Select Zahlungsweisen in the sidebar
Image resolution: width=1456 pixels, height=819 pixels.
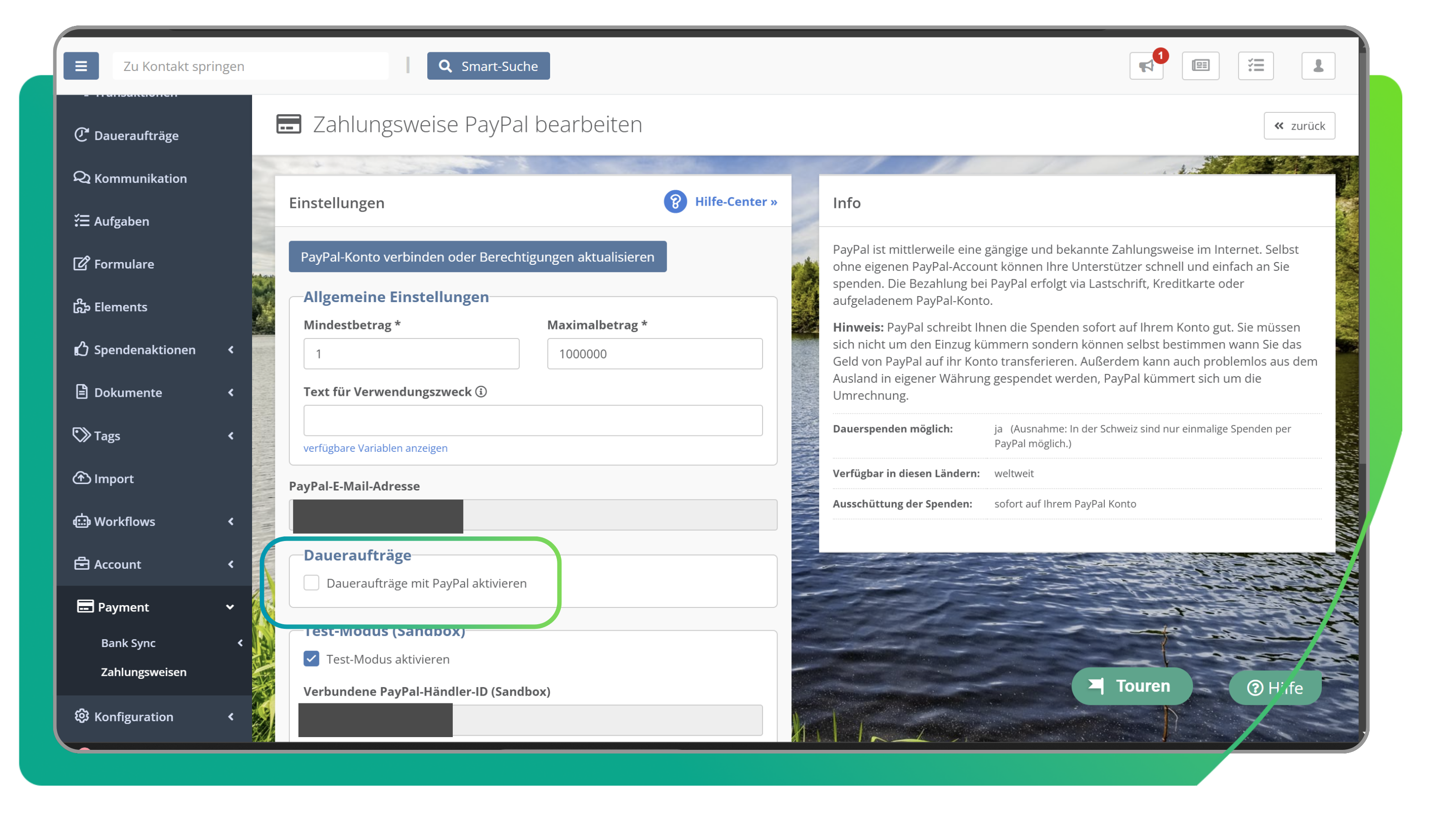pos(144,672)
